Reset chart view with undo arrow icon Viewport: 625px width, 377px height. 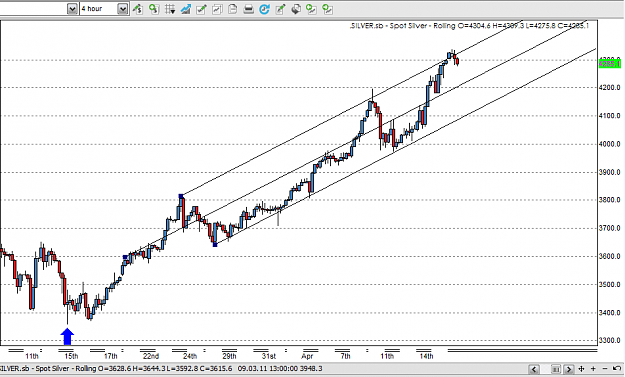[x=617, y=369]
